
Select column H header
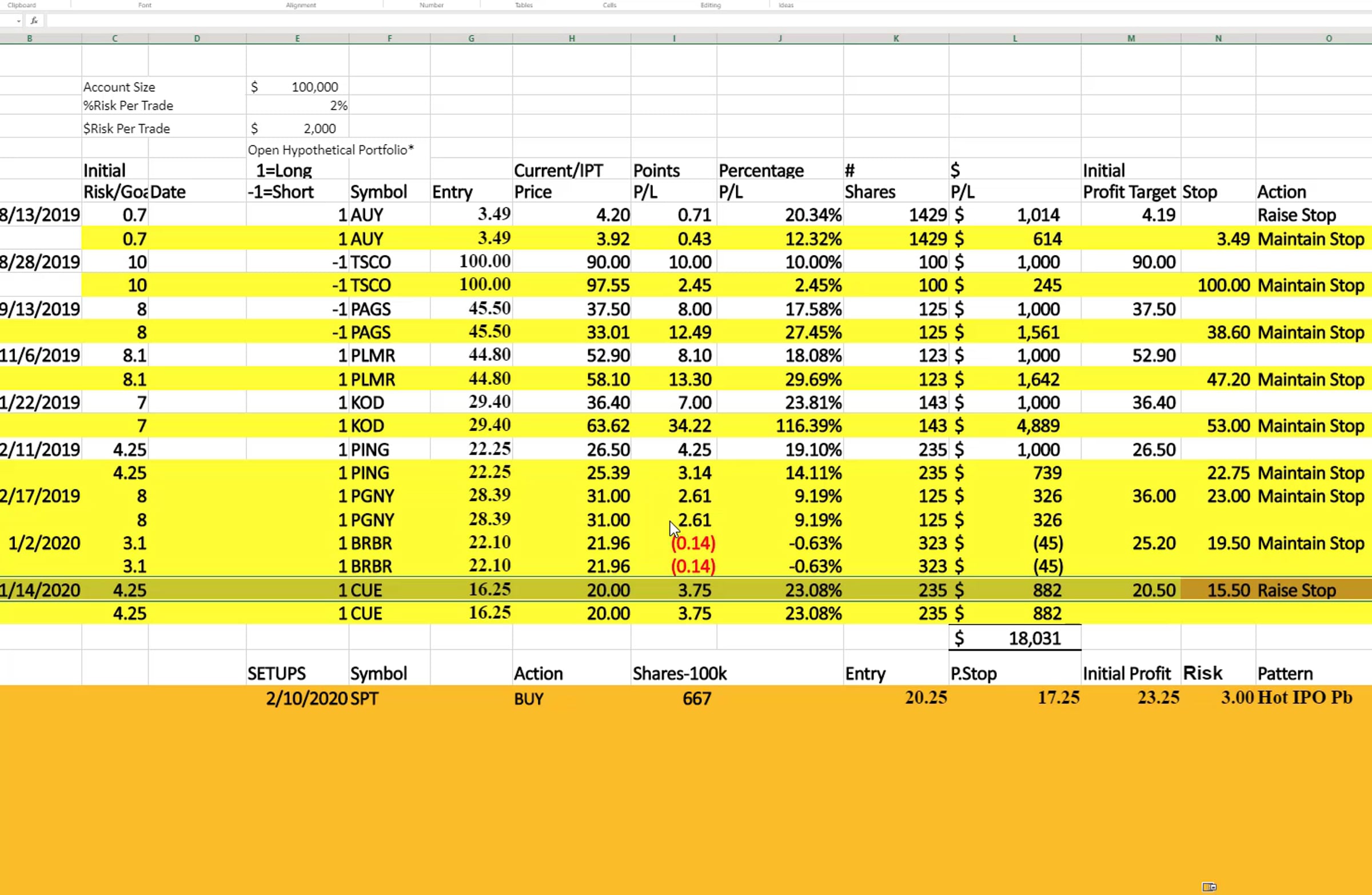571,39
